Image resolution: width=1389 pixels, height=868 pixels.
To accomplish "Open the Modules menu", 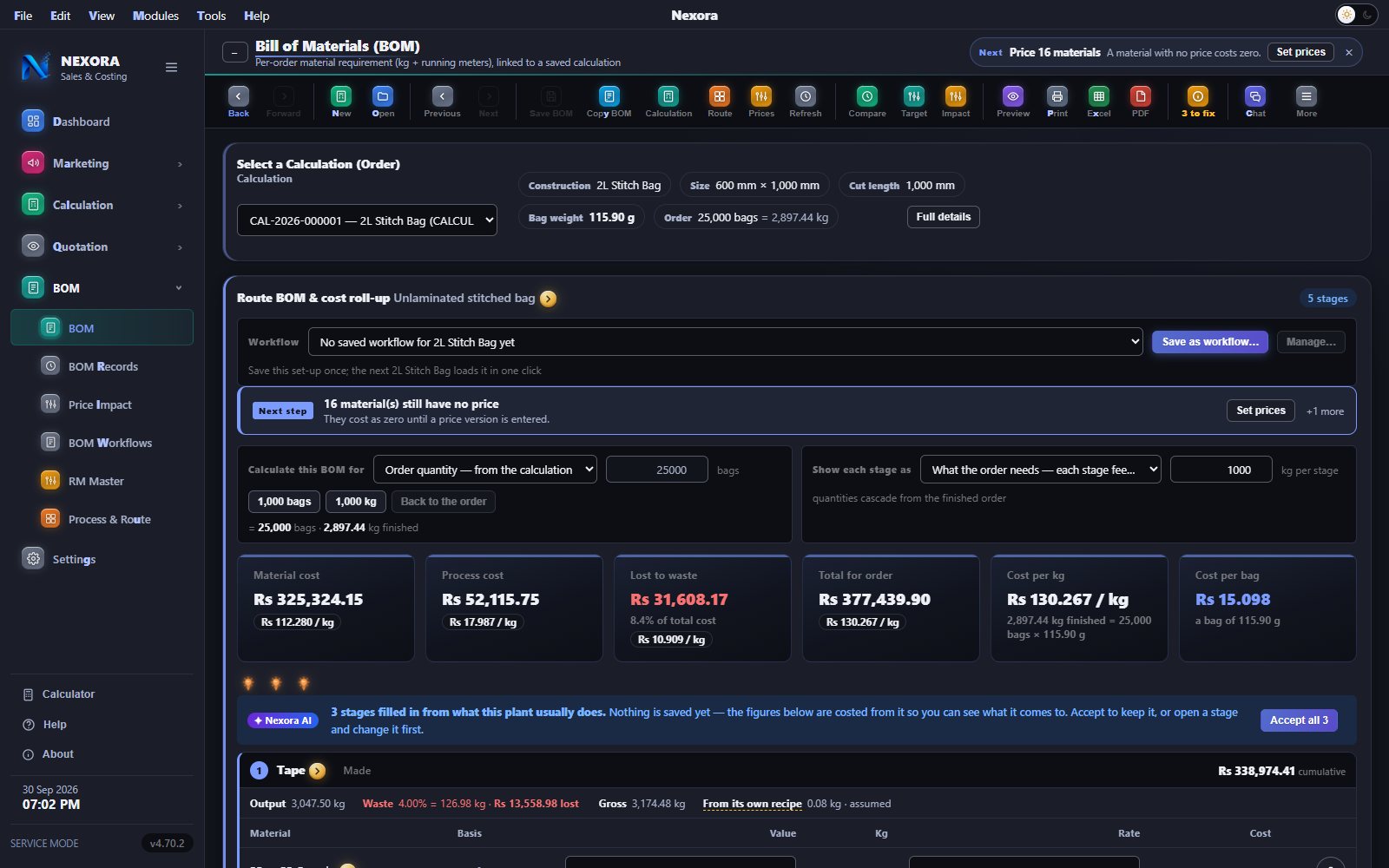I will (x=155, y=16).
